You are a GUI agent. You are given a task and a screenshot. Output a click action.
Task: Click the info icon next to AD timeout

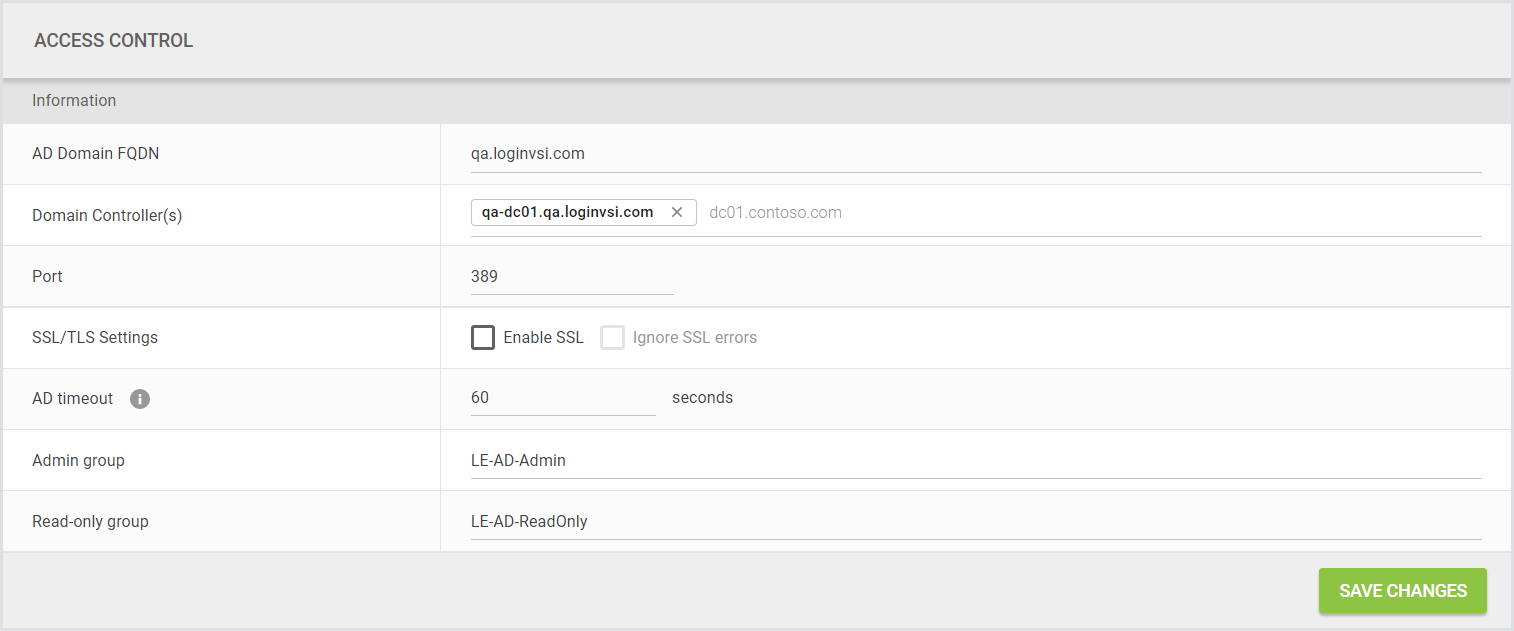click(x=139, y=399)
